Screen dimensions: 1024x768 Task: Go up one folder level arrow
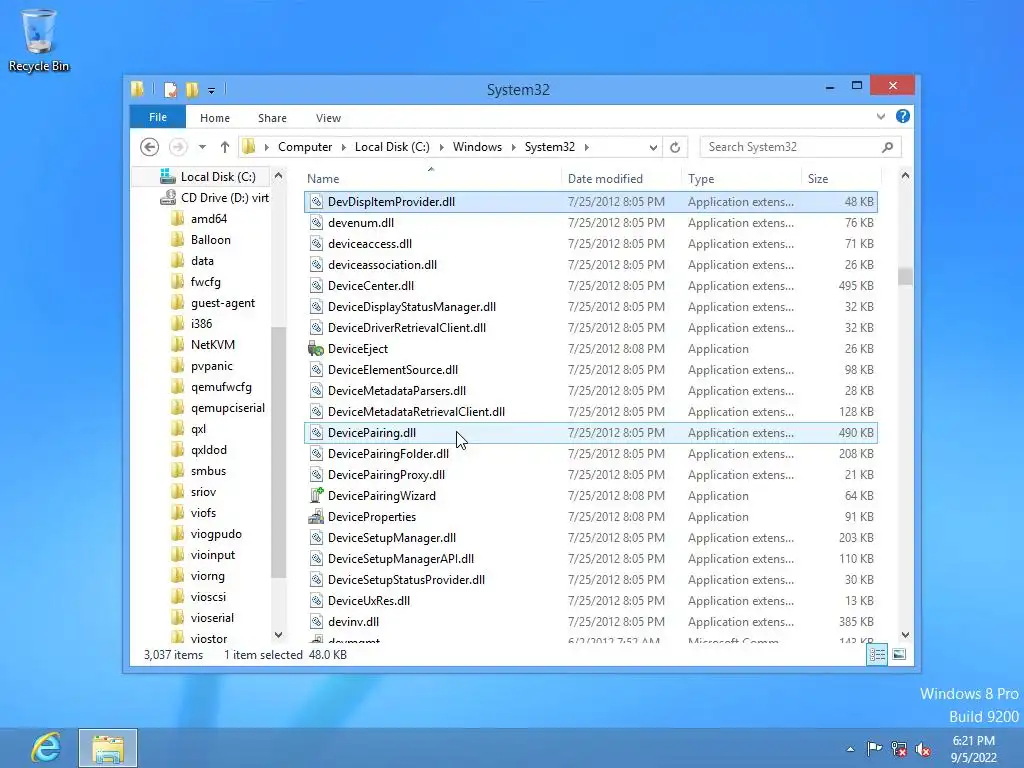(225, 147)
